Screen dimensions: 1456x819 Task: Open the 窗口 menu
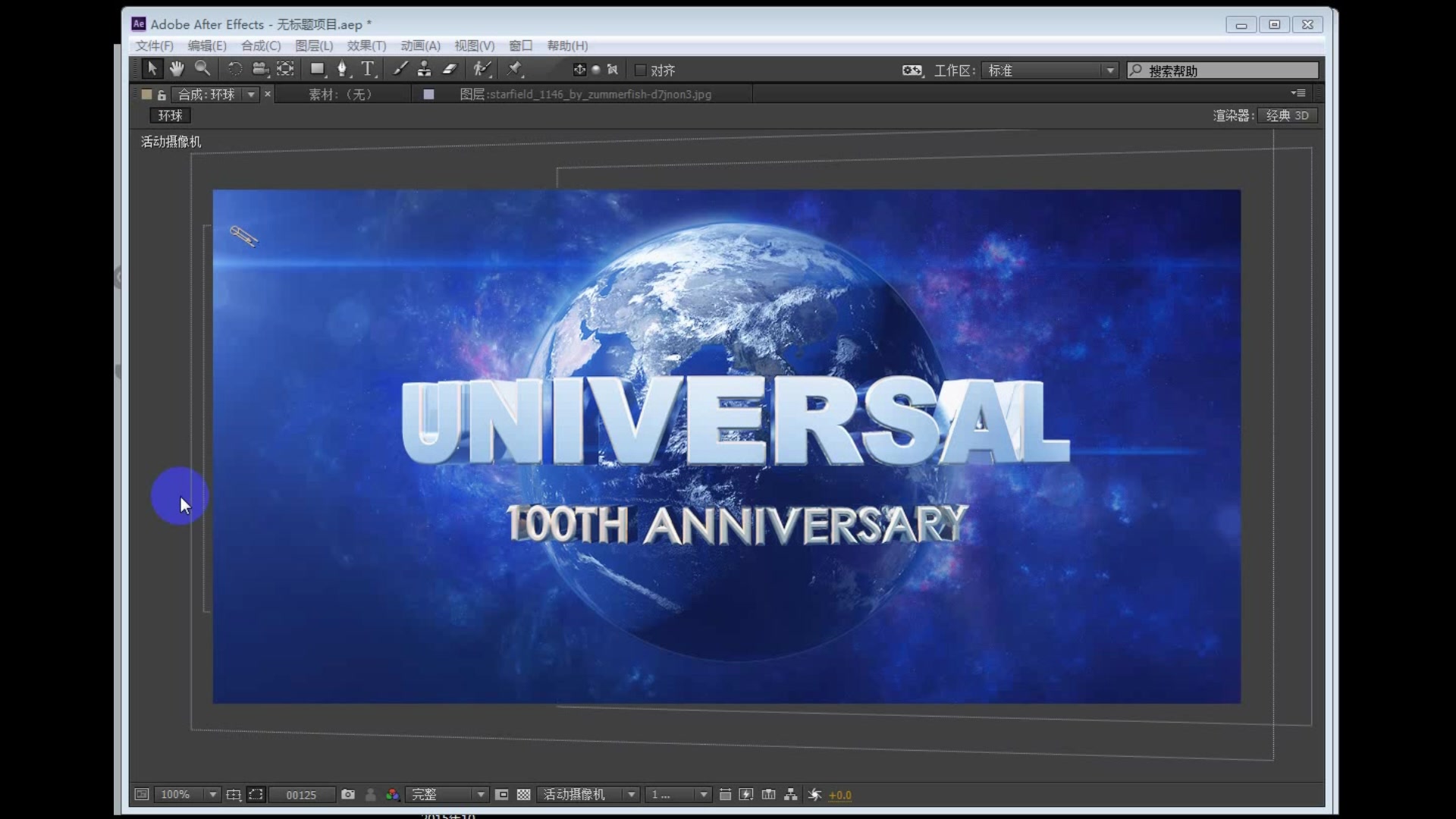click(x=521, y=45)
